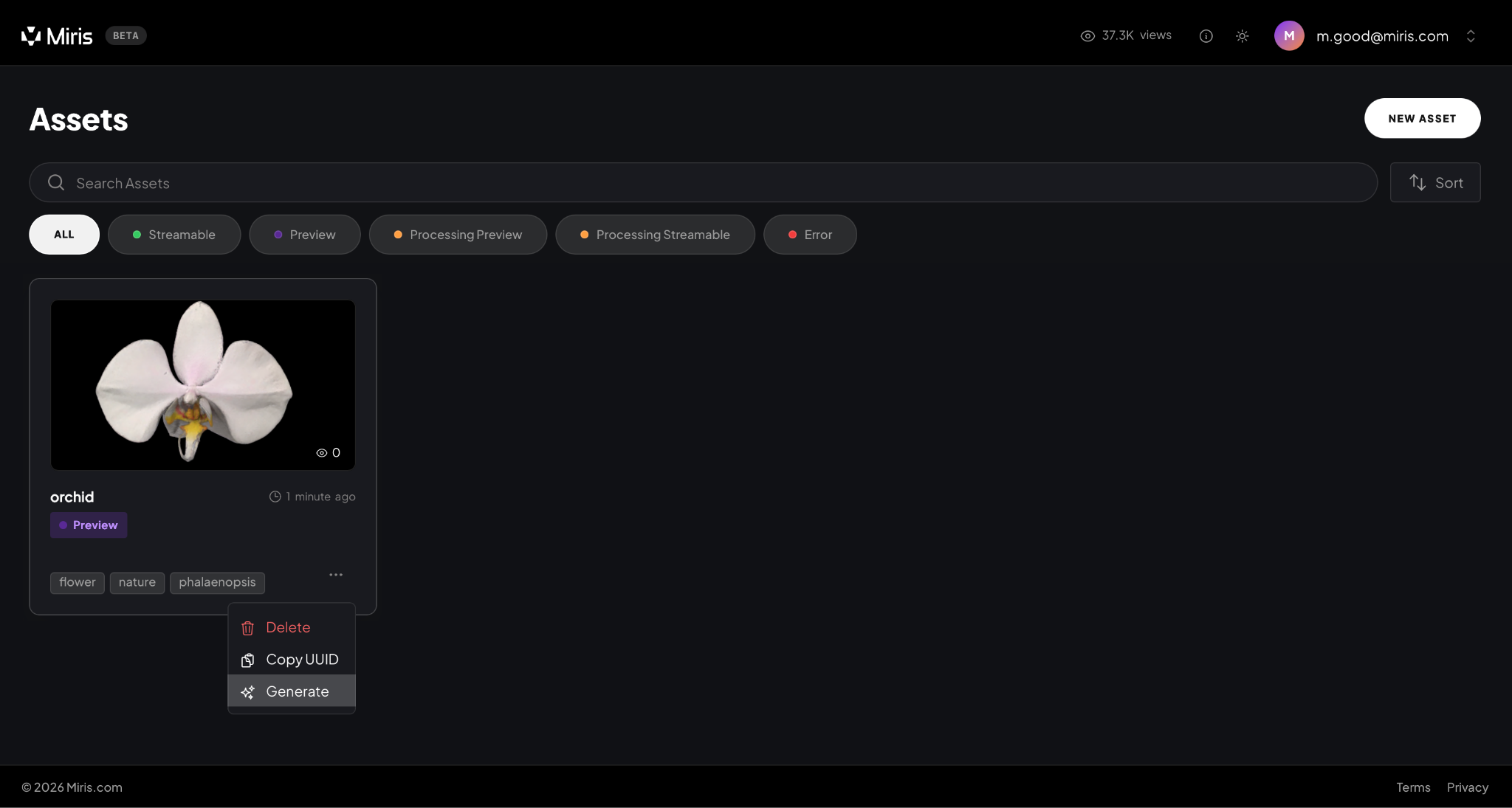The width and height of the screenshot is (1512, 808).
Task: Open the Terms link in footer
Action: [1412, 787]
